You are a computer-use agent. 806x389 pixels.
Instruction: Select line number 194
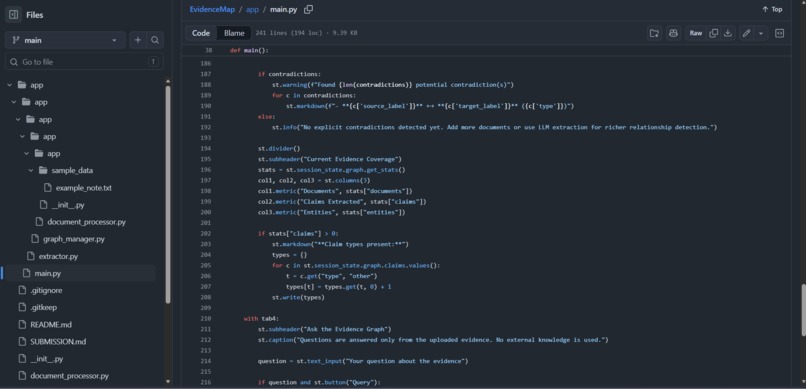coord(206,149)
